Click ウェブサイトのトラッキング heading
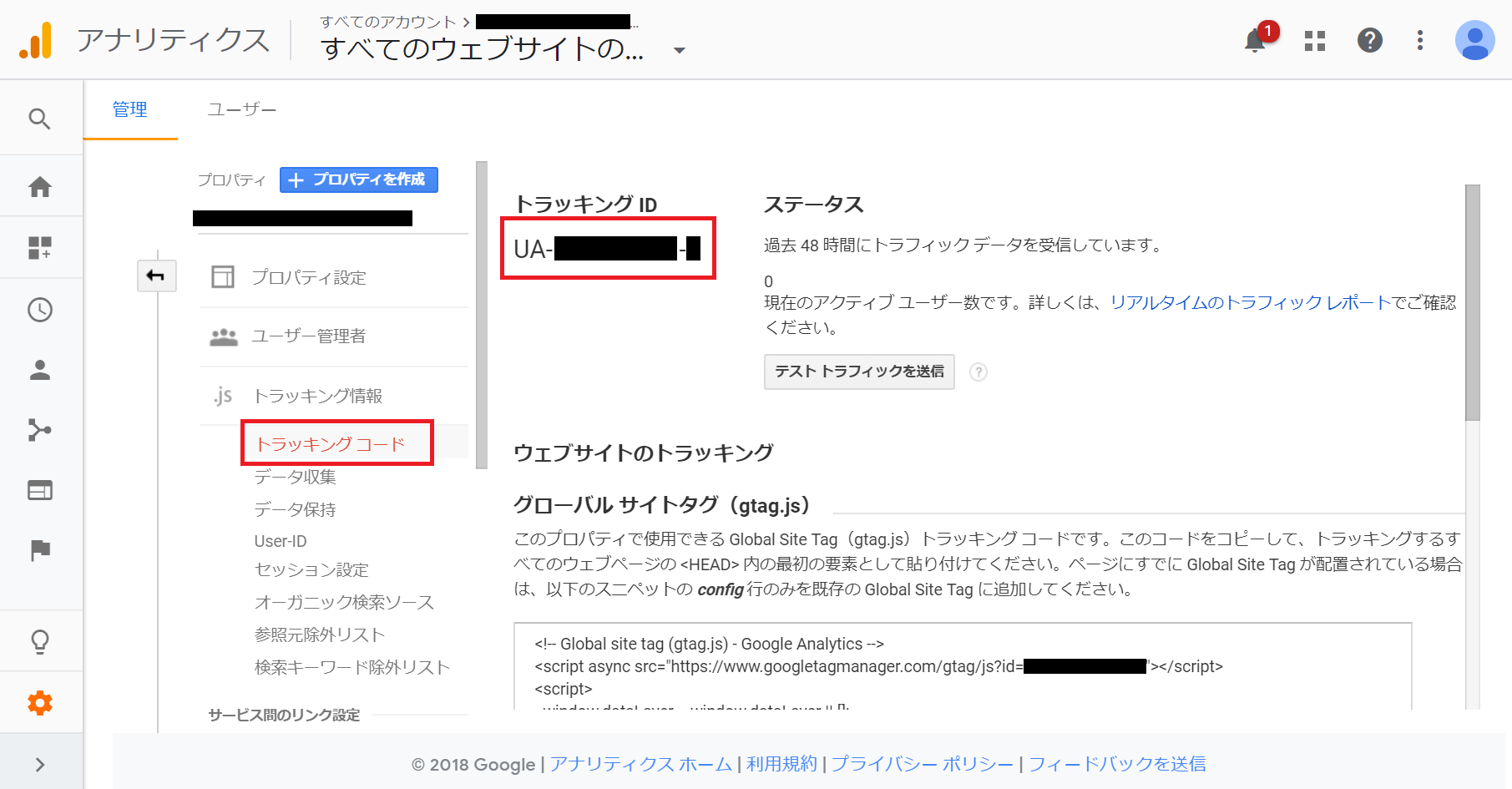Image resolution: width=1512 pixels, height=789 pixels. point(644,453)
